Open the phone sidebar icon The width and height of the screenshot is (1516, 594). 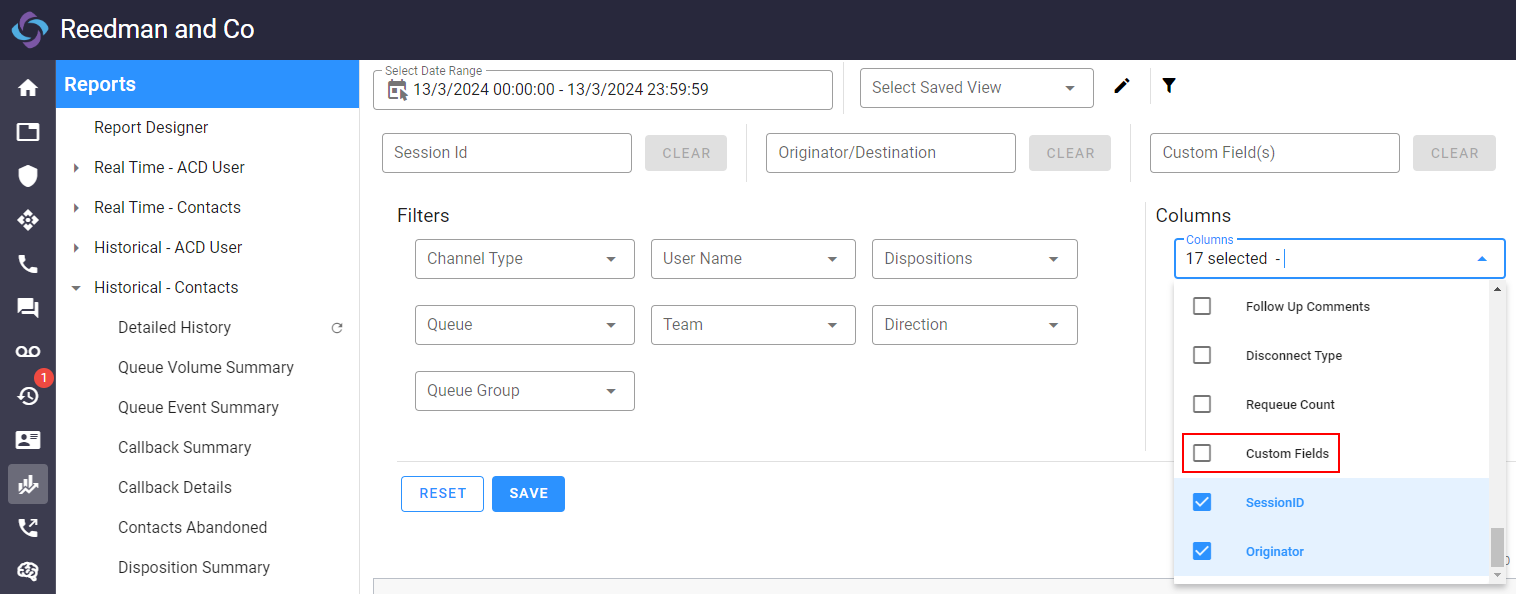(28, 264)
